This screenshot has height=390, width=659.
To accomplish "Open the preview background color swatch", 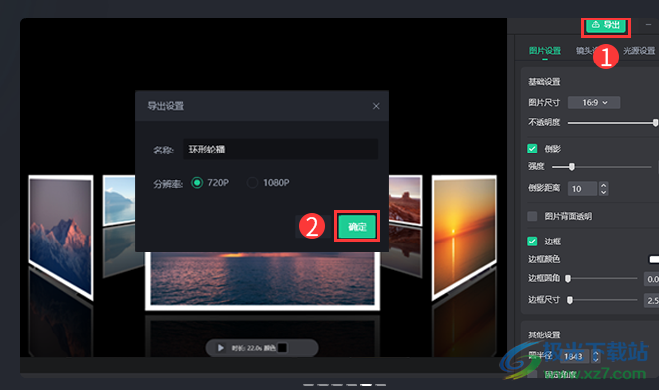I will [x=282, y=348].
